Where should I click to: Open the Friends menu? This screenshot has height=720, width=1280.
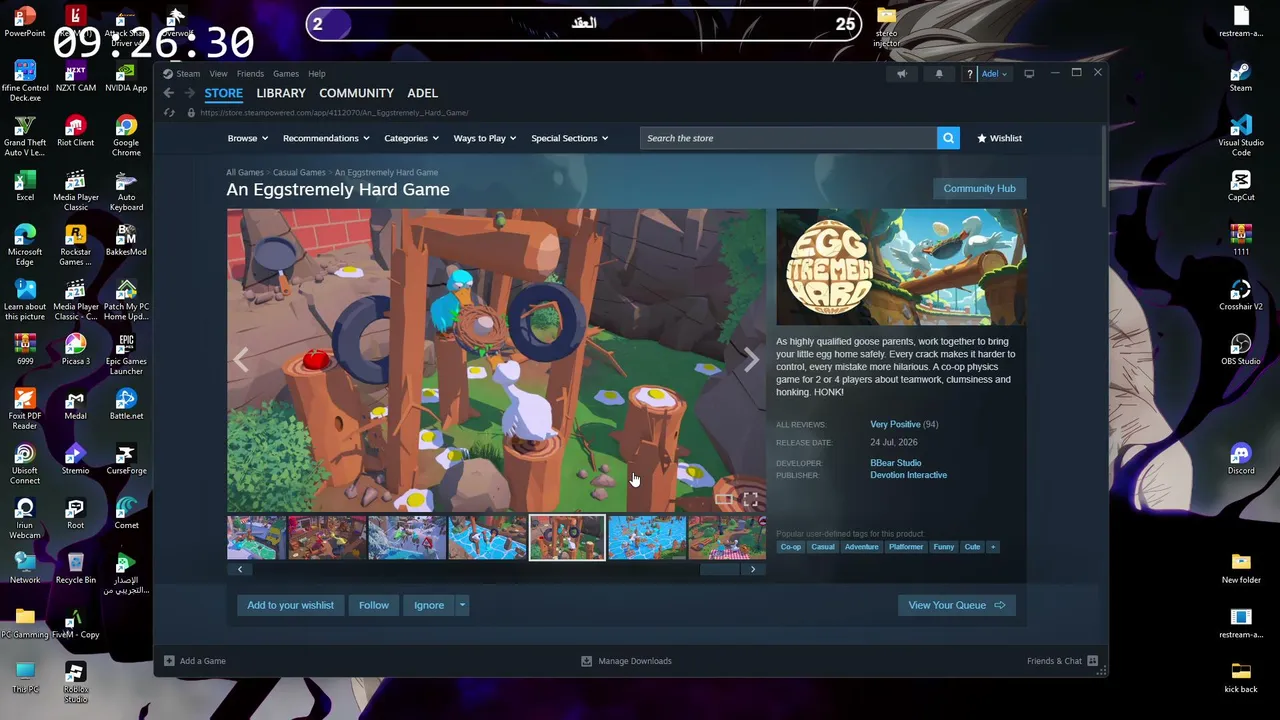pyautogui.click(x=250, y=74)
